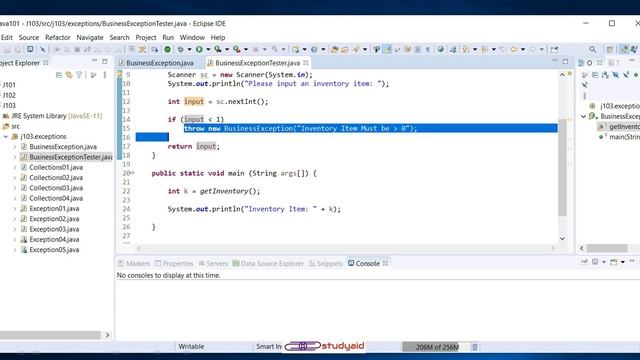The height and width of the screenshot is (360, 640).
Task: Open the Search magnifier in the top-right toolbar
Action: [593, 49]
